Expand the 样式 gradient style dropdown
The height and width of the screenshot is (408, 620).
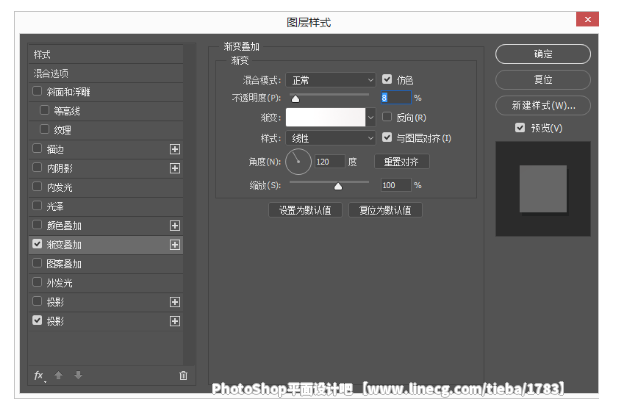(x=330, y=137)
